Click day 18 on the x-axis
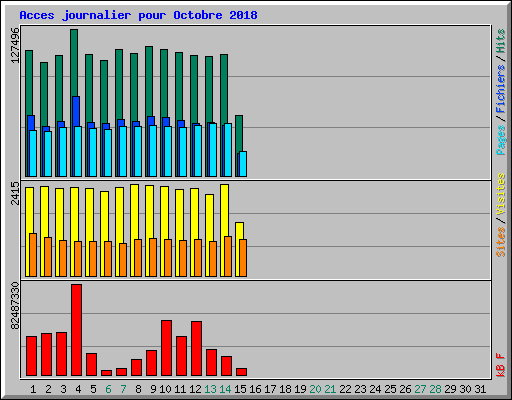 click(285, 389)
